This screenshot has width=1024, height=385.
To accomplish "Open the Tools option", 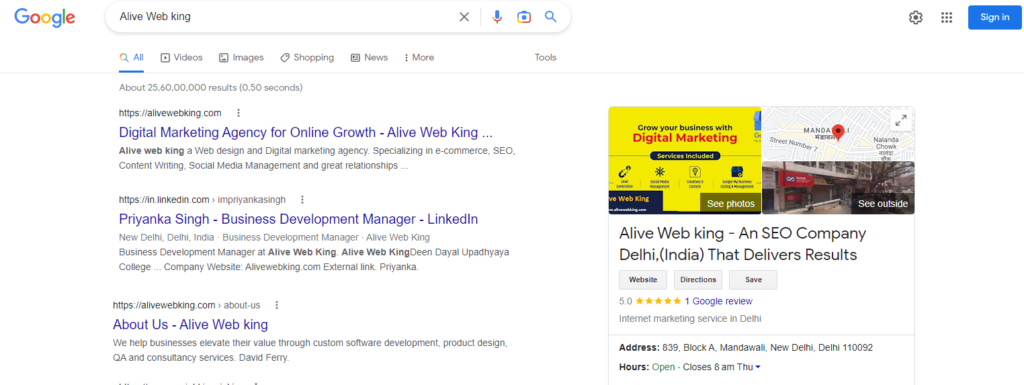I will [545, 57].
